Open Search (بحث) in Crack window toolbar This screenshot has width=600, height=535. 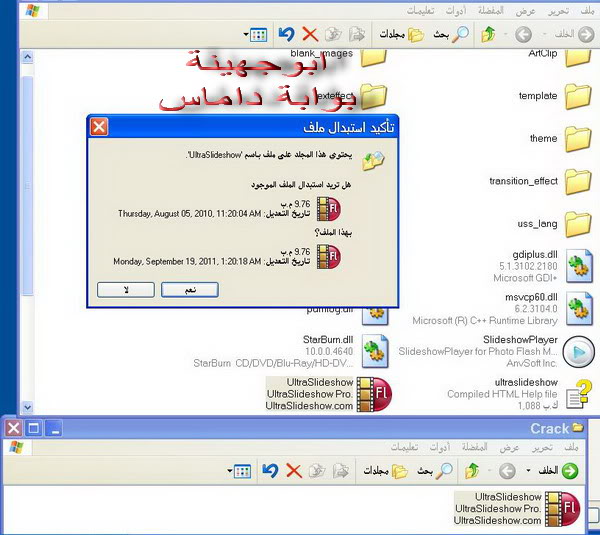coord(435,471)
